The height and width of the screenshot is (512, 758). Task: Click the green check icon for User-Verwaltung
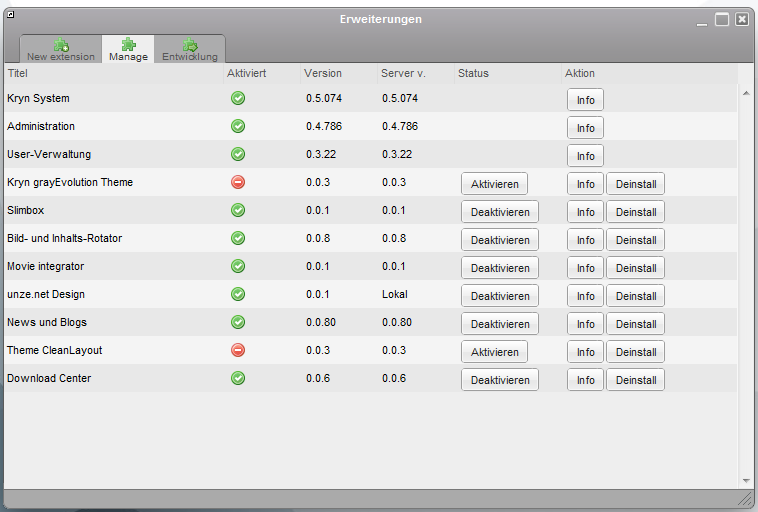[238, 154]
